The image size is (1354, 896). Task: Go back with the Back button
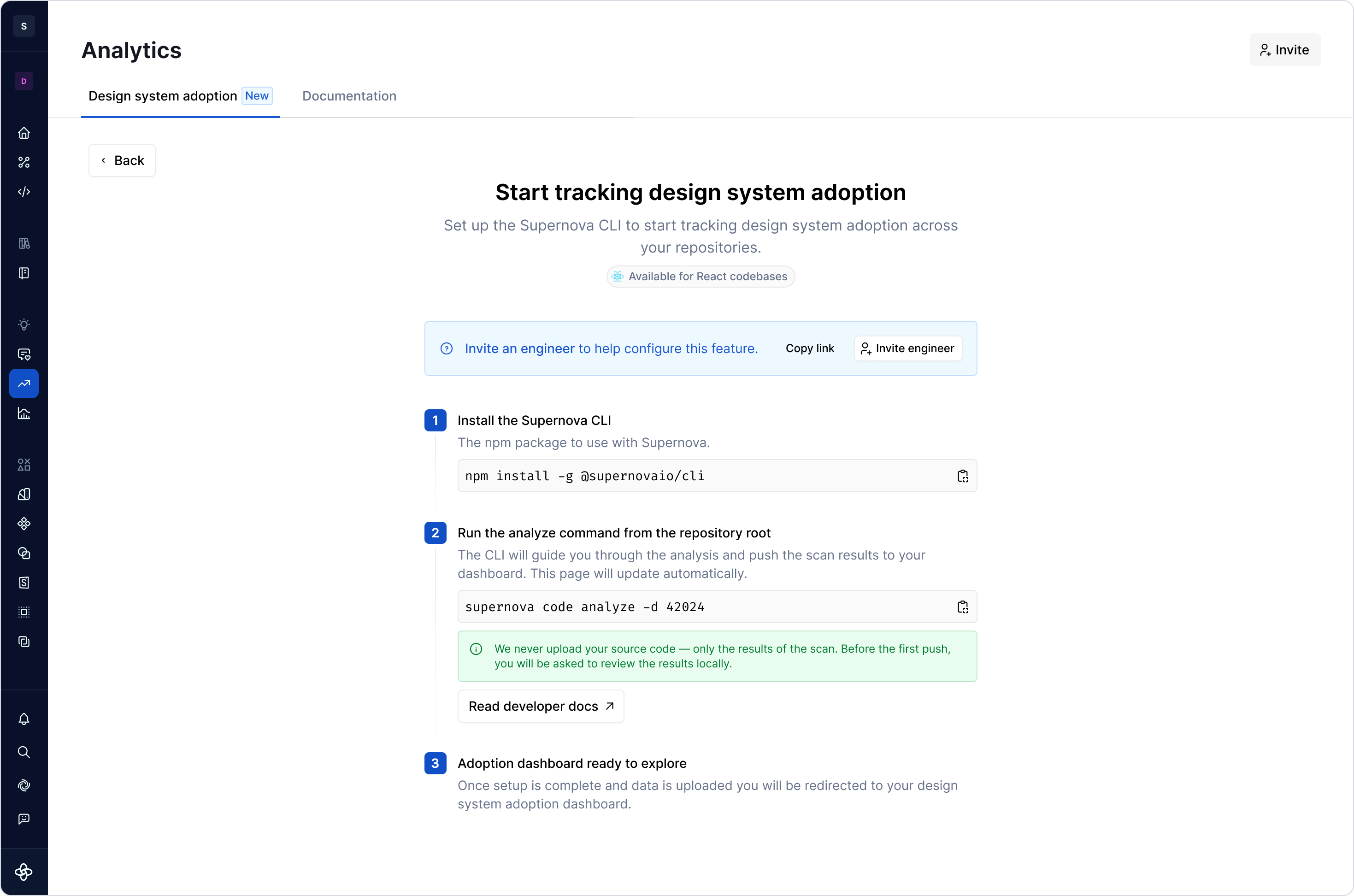pos(122,160)
